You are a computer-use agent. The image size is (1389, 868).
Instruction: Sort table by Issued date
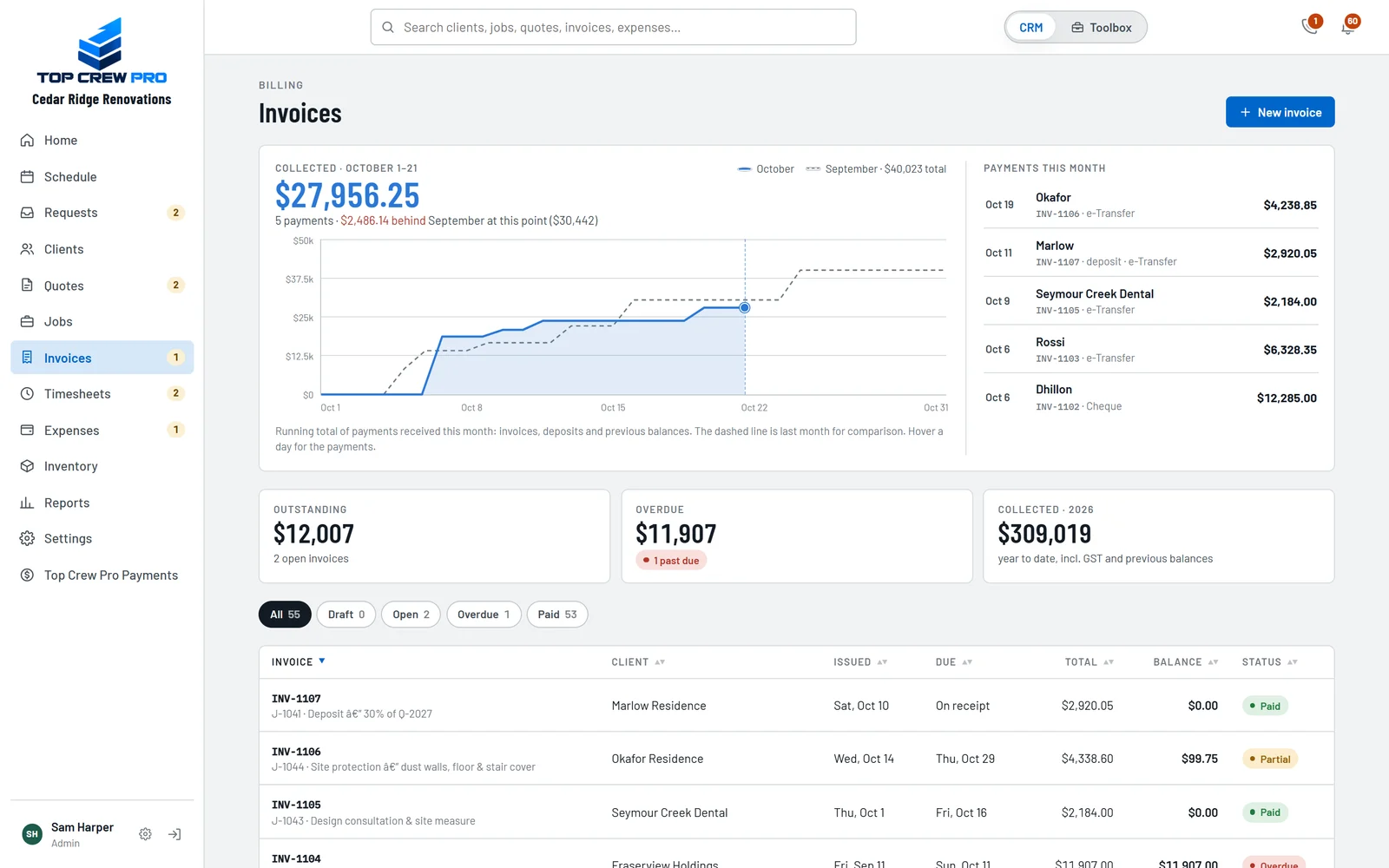860,662
